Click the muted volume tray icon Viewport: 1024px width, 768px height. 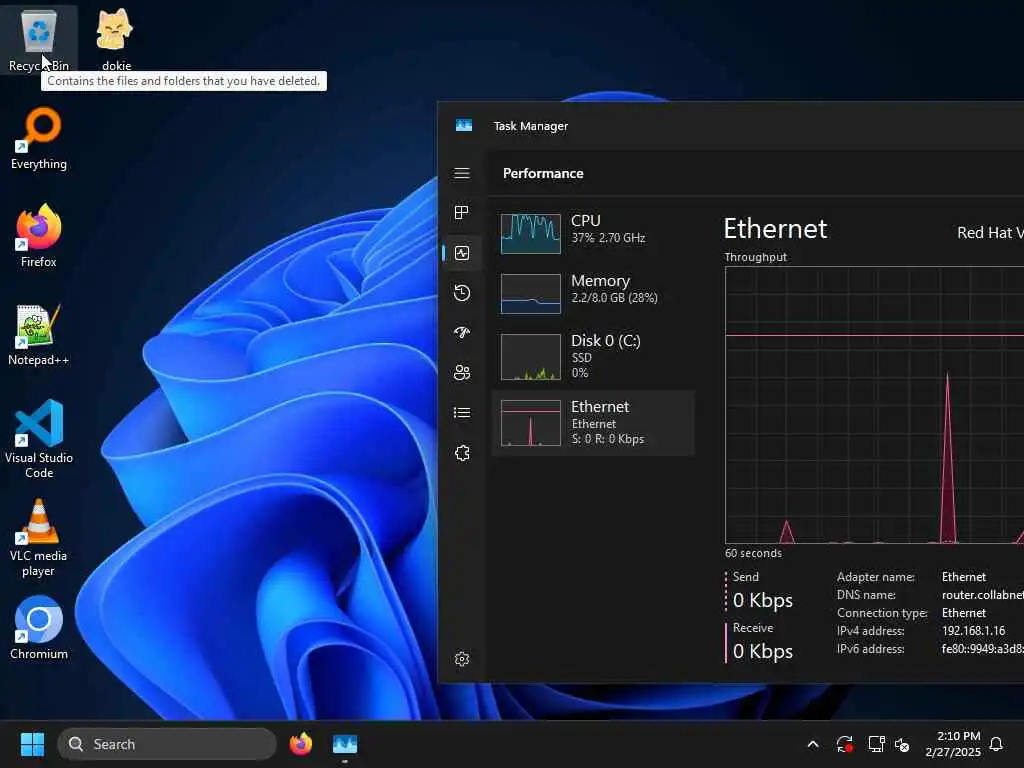point(902,744)
